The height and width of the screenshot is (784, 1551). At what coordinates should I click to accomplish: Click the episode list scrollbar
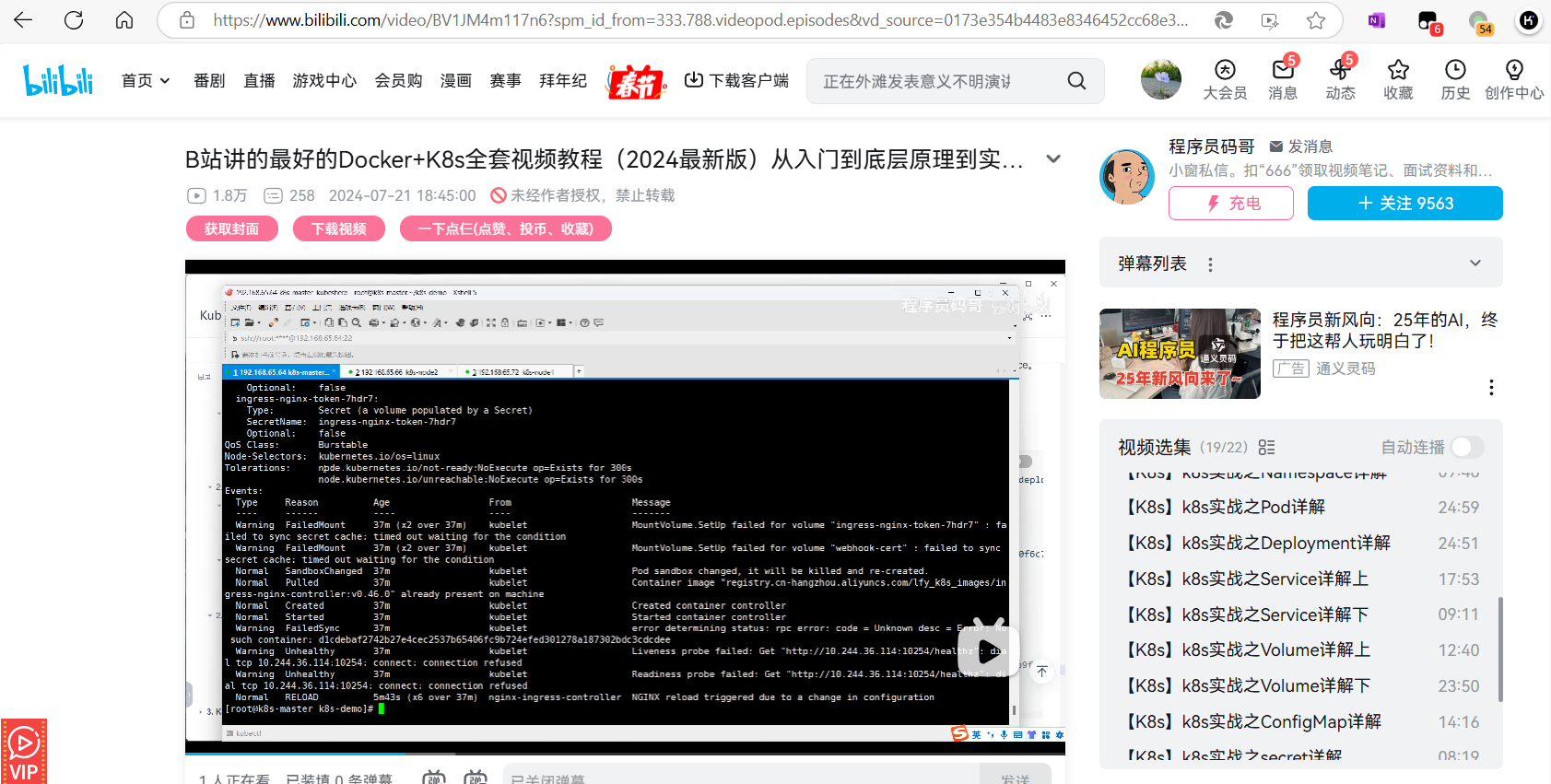(x=1500, y=649)
